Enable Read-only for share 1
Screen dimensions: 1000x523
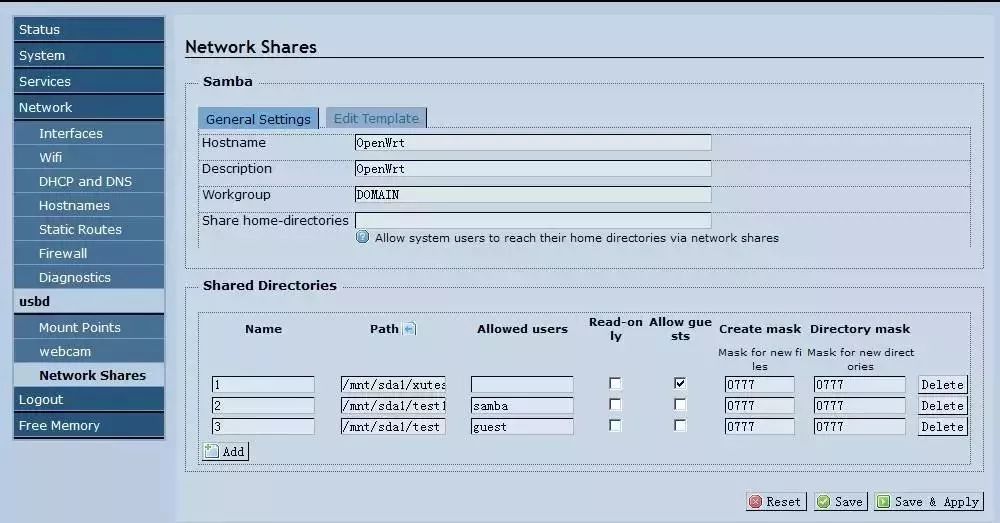(x=615, y=384)
